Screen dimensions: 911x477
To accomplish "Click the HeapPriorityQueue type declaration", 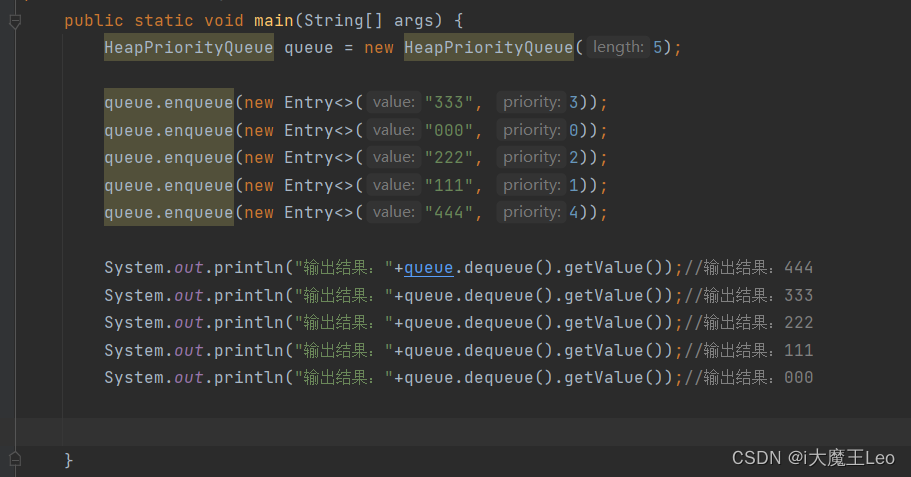I will [189, 48].
